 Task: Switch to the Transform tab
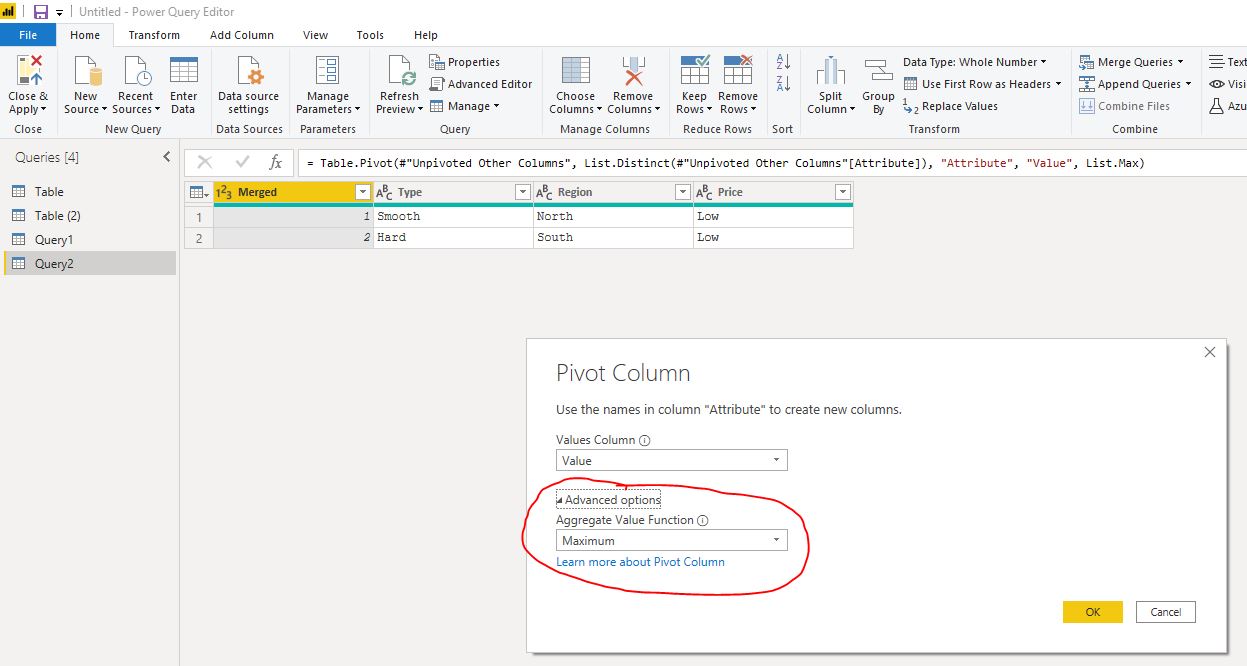[154, 35]
